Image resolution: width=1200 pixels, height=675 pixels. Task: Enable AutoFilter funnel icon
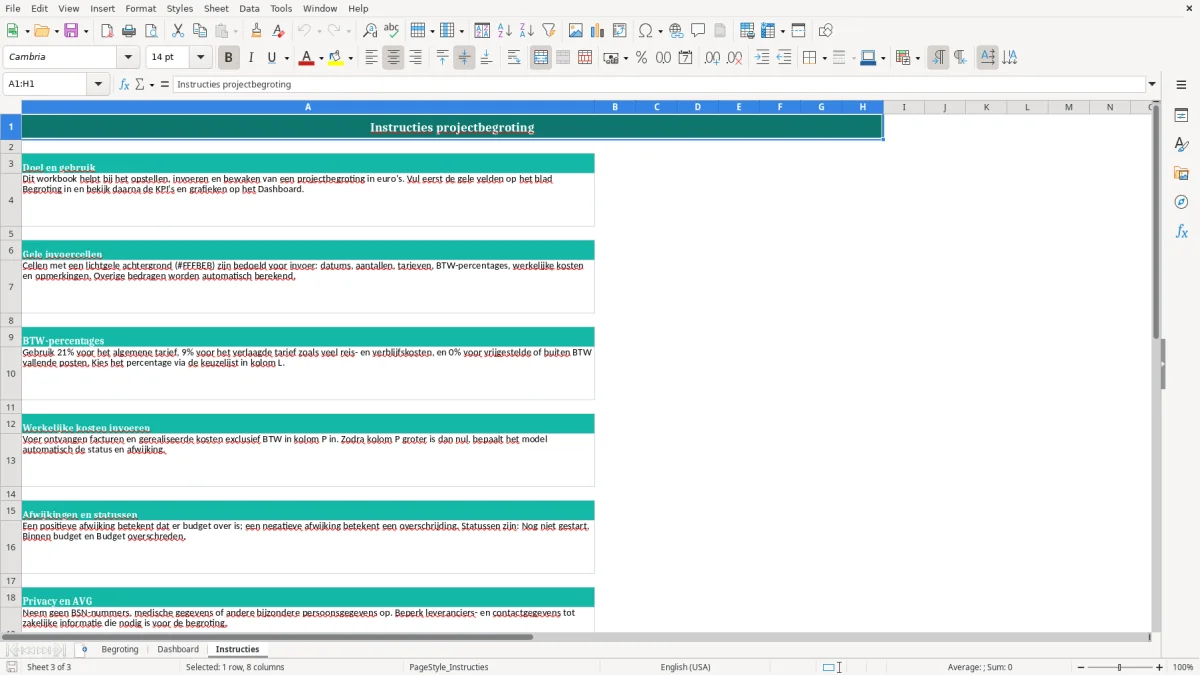tap(549, 31)
